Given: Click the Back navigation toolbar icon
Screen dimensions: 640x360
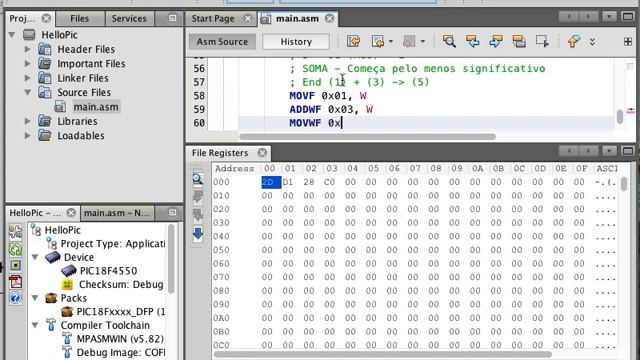Looking at the screenshot, I should [x=378, y=41].
